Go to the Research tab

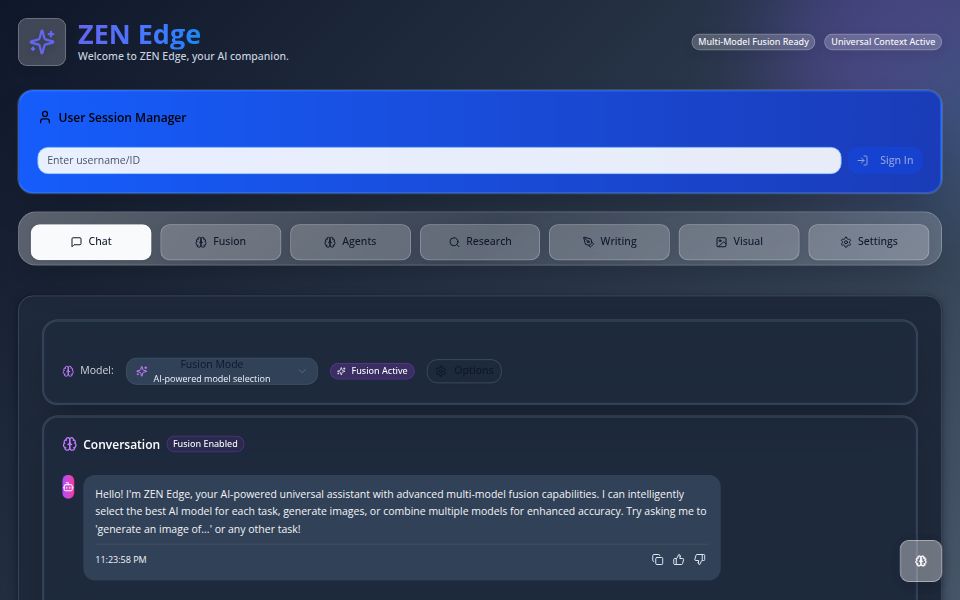[480, 242]
